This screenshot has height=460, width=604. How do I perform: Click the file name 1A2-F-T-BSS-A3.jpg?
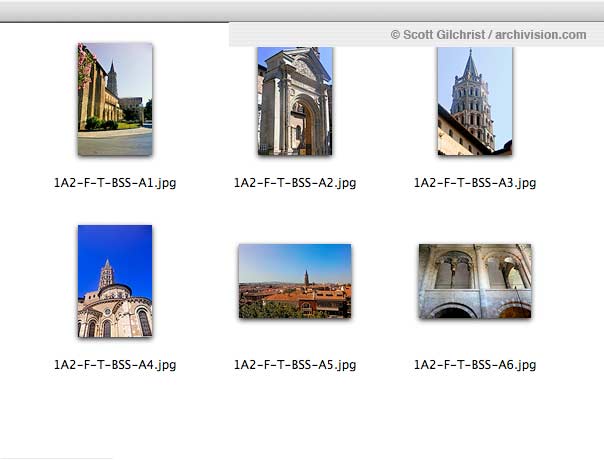coord(475,183)
